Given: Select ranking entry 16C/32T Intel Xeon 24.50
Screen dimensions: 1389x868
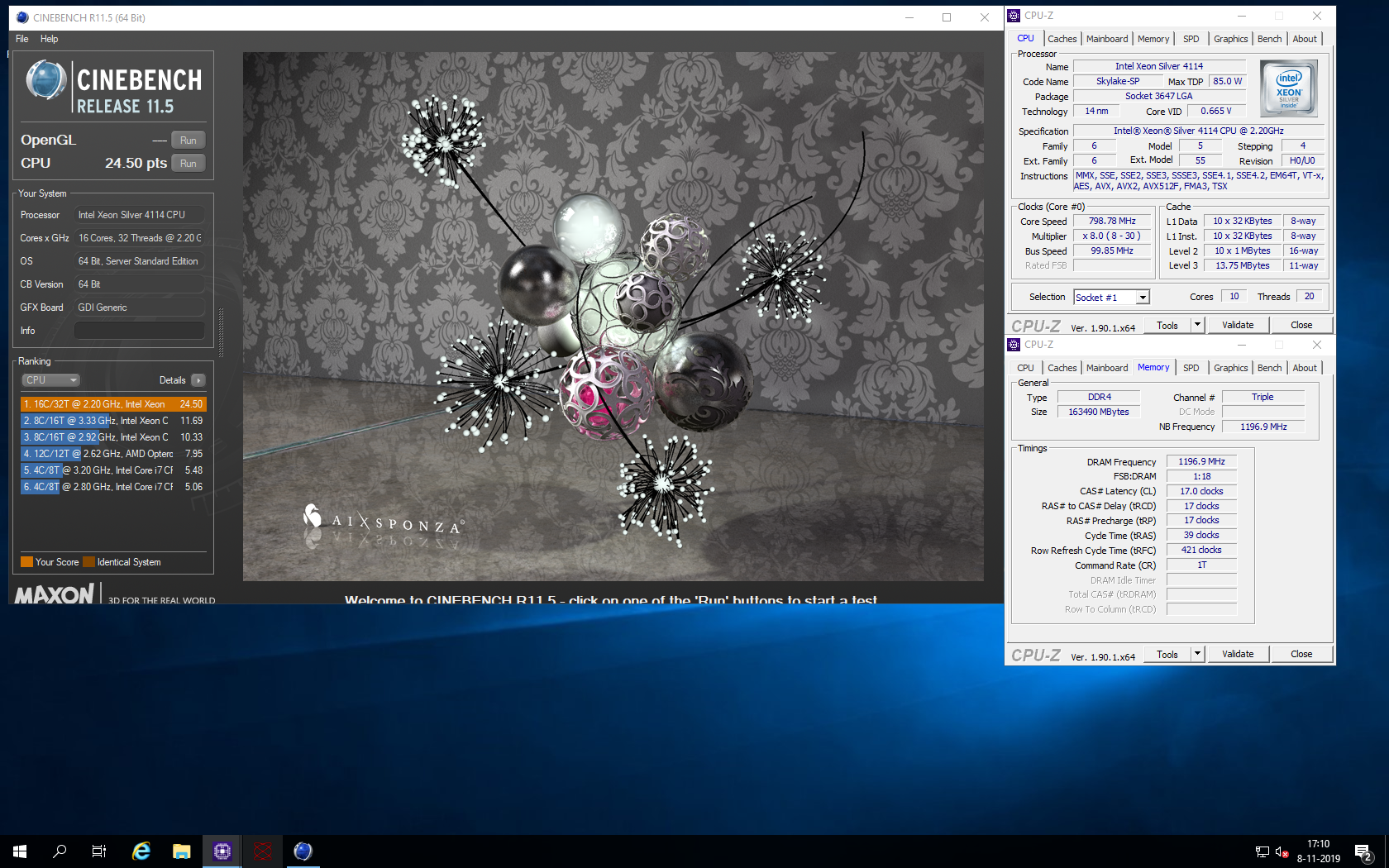Looking at the screenshot, I should [113, 404].
